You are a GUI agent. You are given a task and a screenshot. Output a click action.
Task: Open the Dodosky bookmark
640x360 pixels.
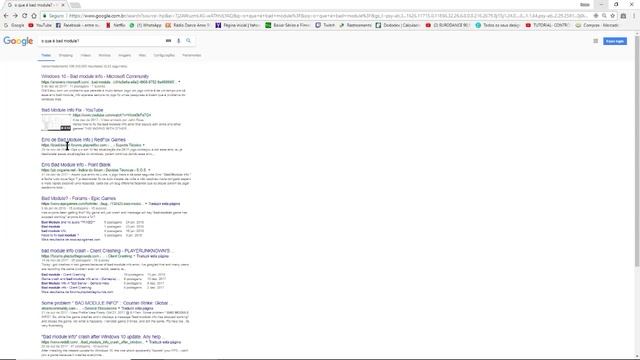(398, 25)
